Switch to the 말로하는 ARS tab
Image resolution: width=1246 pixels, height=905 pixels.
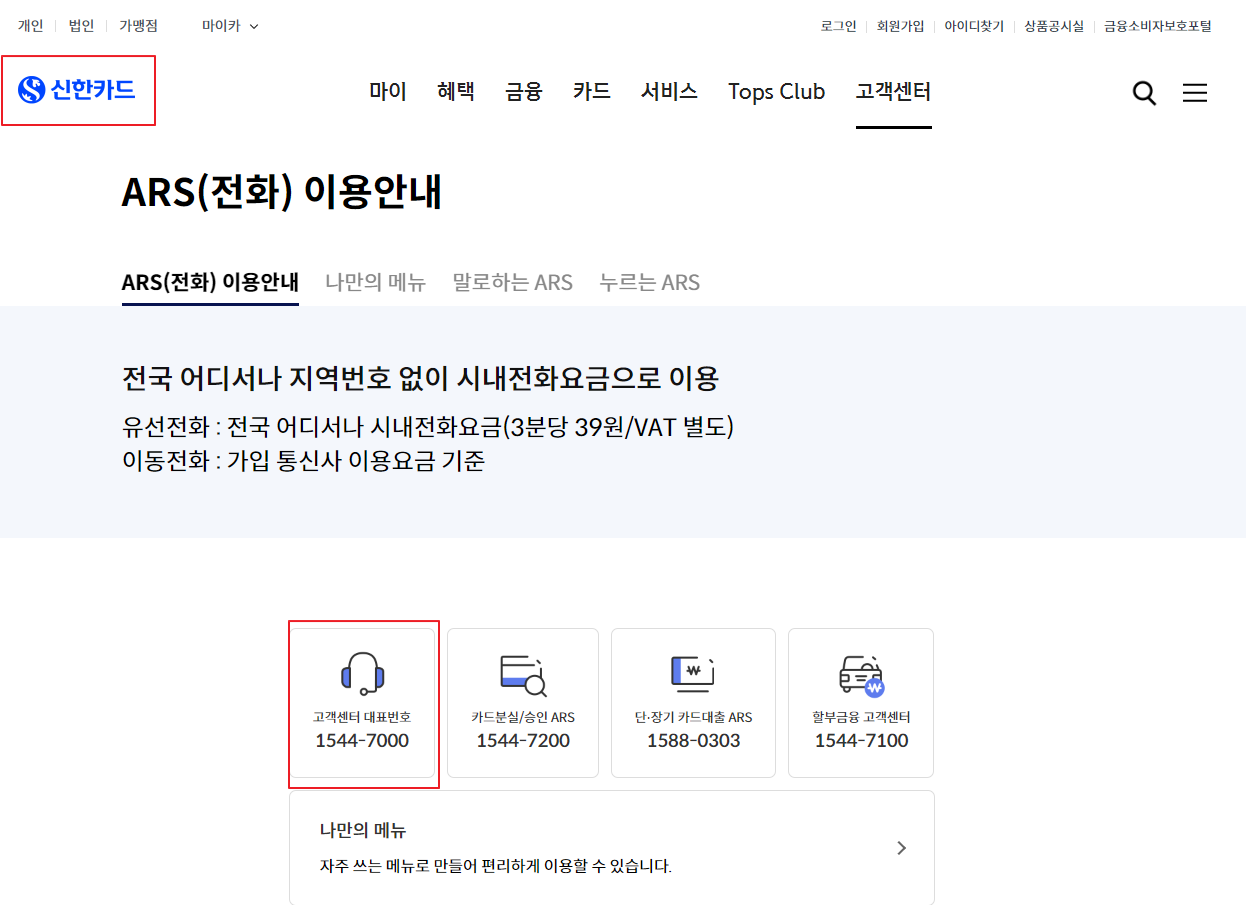tap(513, 282)
